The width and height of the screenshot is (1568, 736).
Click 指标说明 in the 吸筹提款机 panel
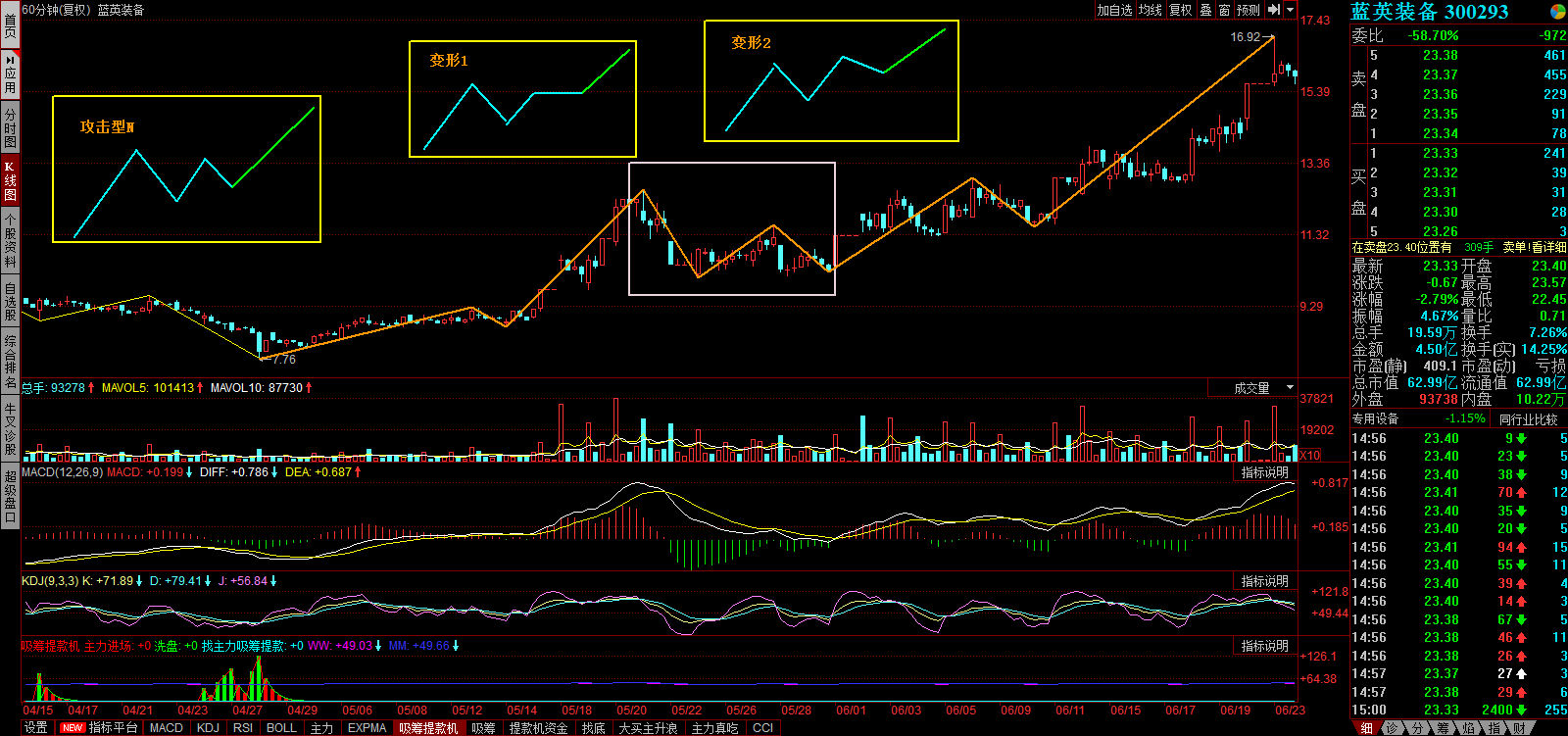[1264, 646]
